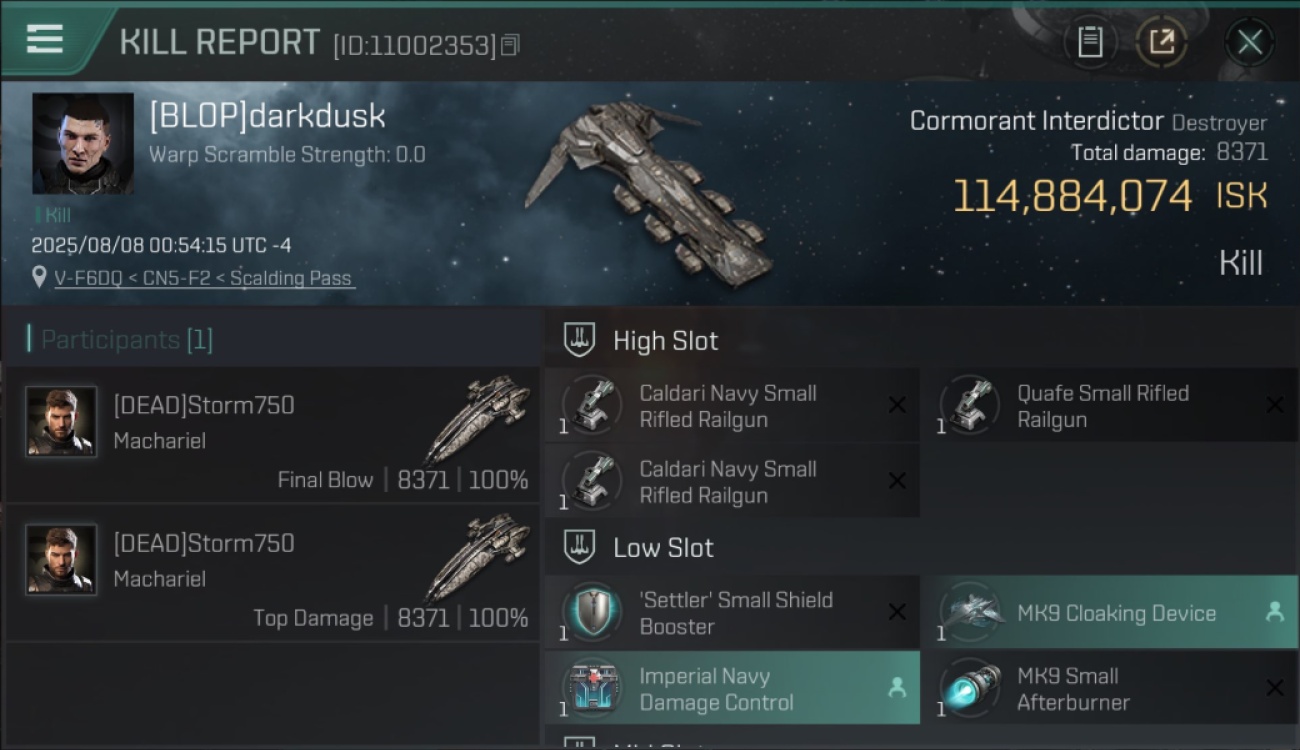This screenshot has width=1300, height=750.
Task: Share the kill report externally
Action: pyautogui.click(x=1161, y=42)
